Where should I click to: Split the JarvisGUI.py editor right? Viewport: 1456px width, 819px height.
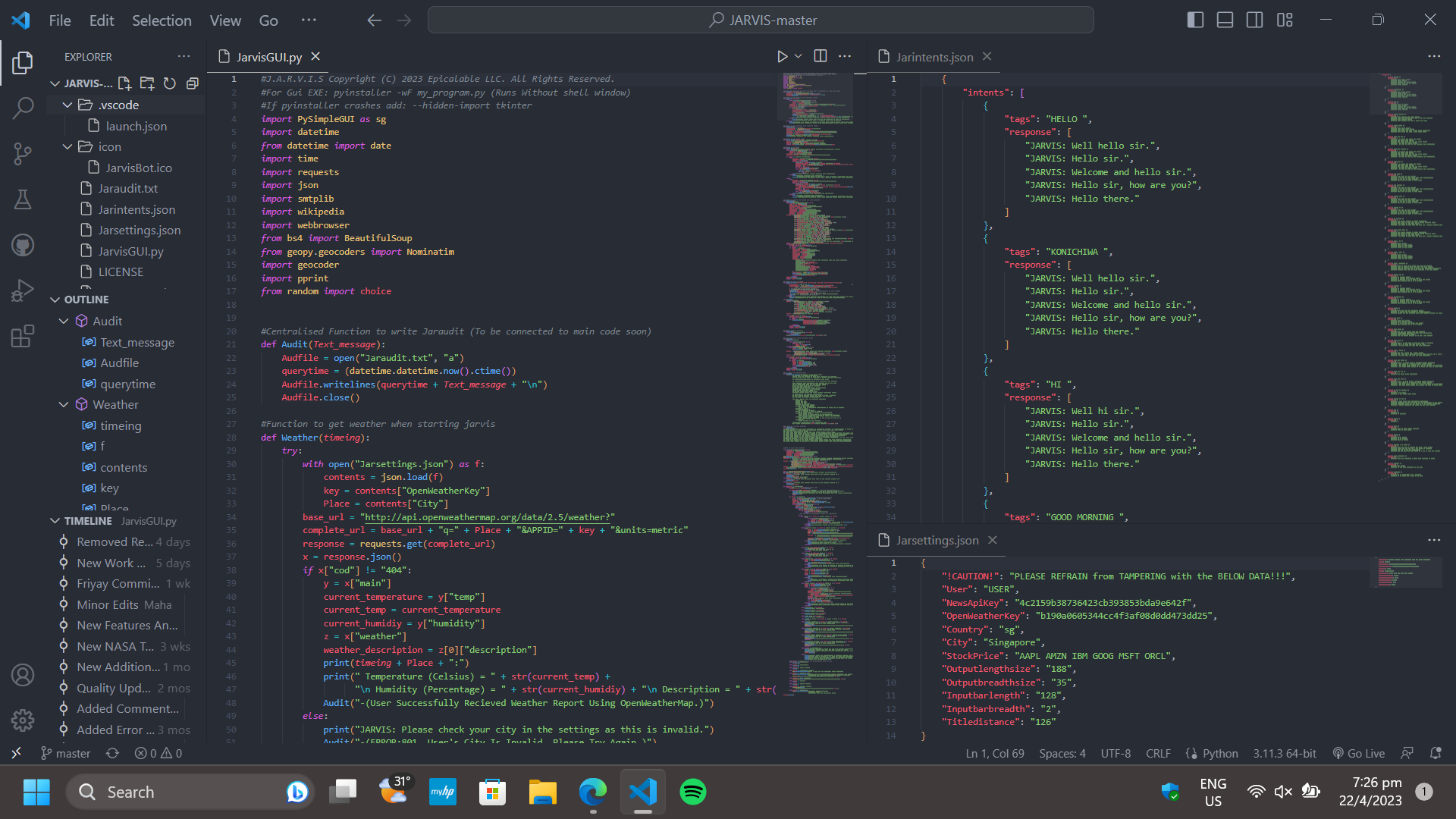pyautogui.click(x=821, y=56)
